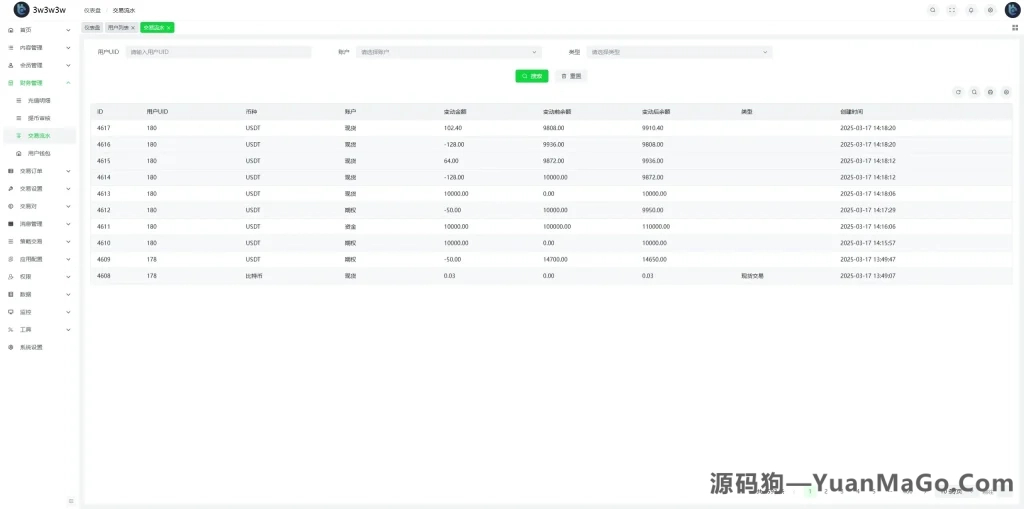Click the user avatar in top-right corner
1024x509 pixels.
click(x=1012, y=10)
